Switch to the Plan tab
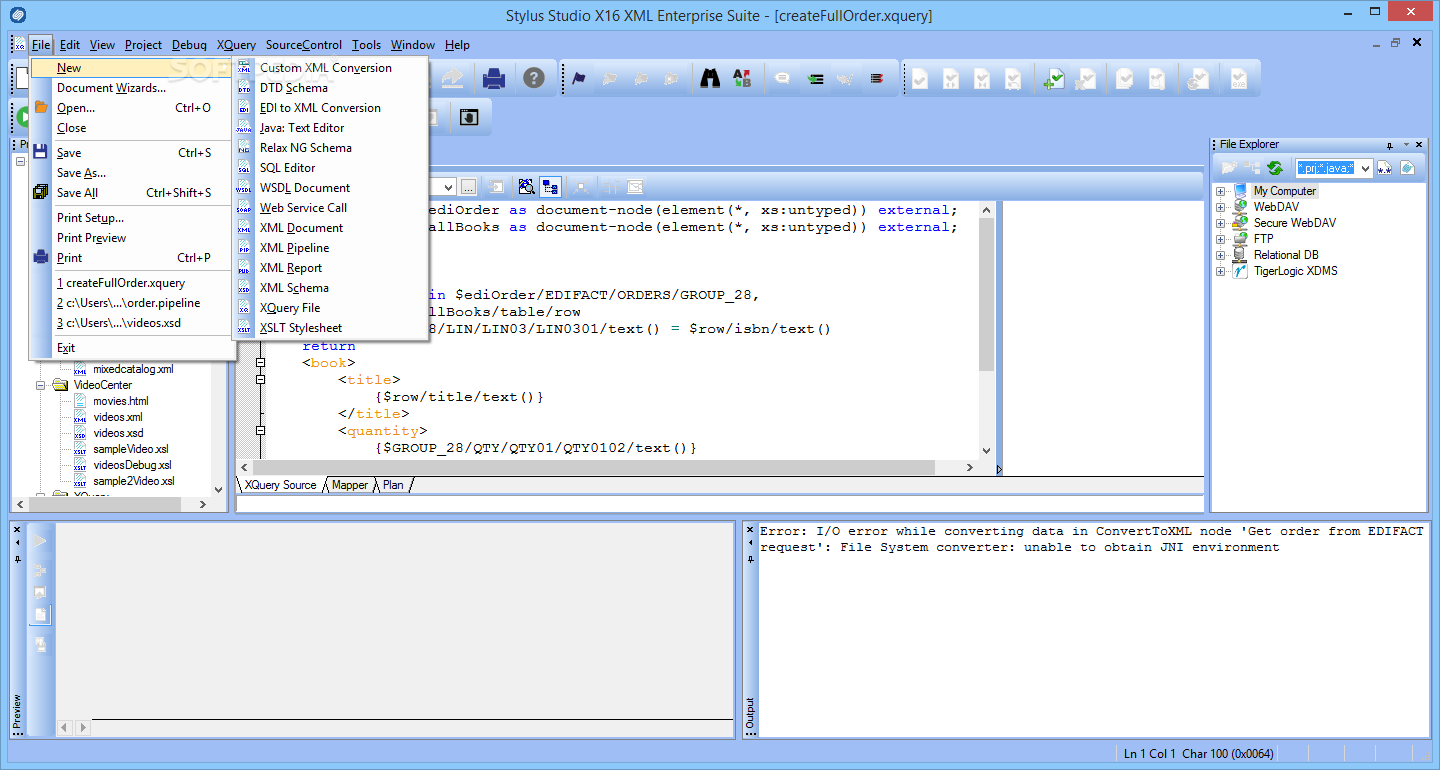 (393, 485)
